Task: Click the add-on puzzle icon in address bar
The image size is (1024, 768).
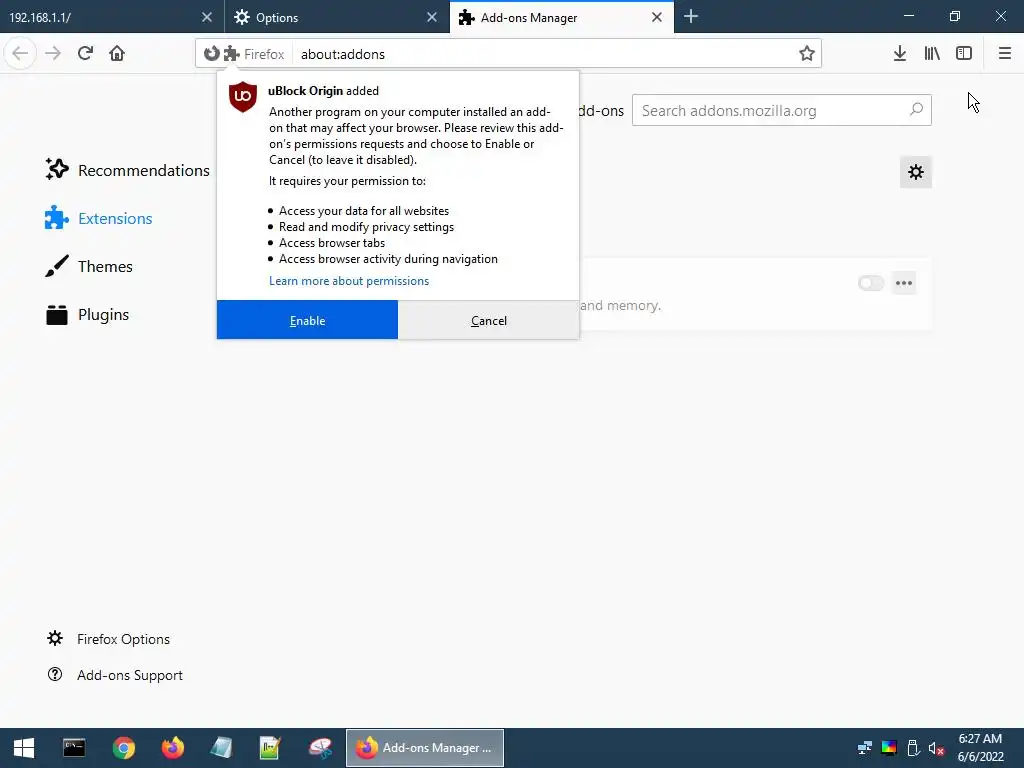Action: point(232,54)
